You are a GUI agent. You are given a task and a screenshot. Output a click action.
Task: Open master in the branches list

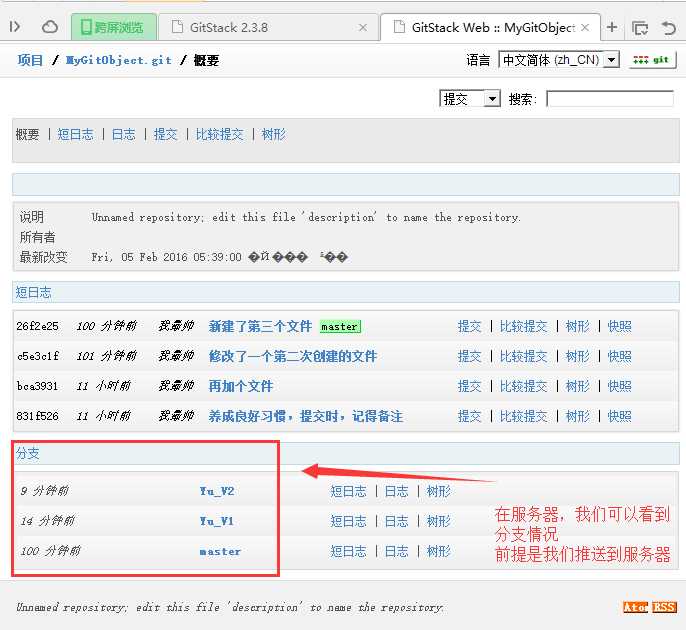point(220,551)
